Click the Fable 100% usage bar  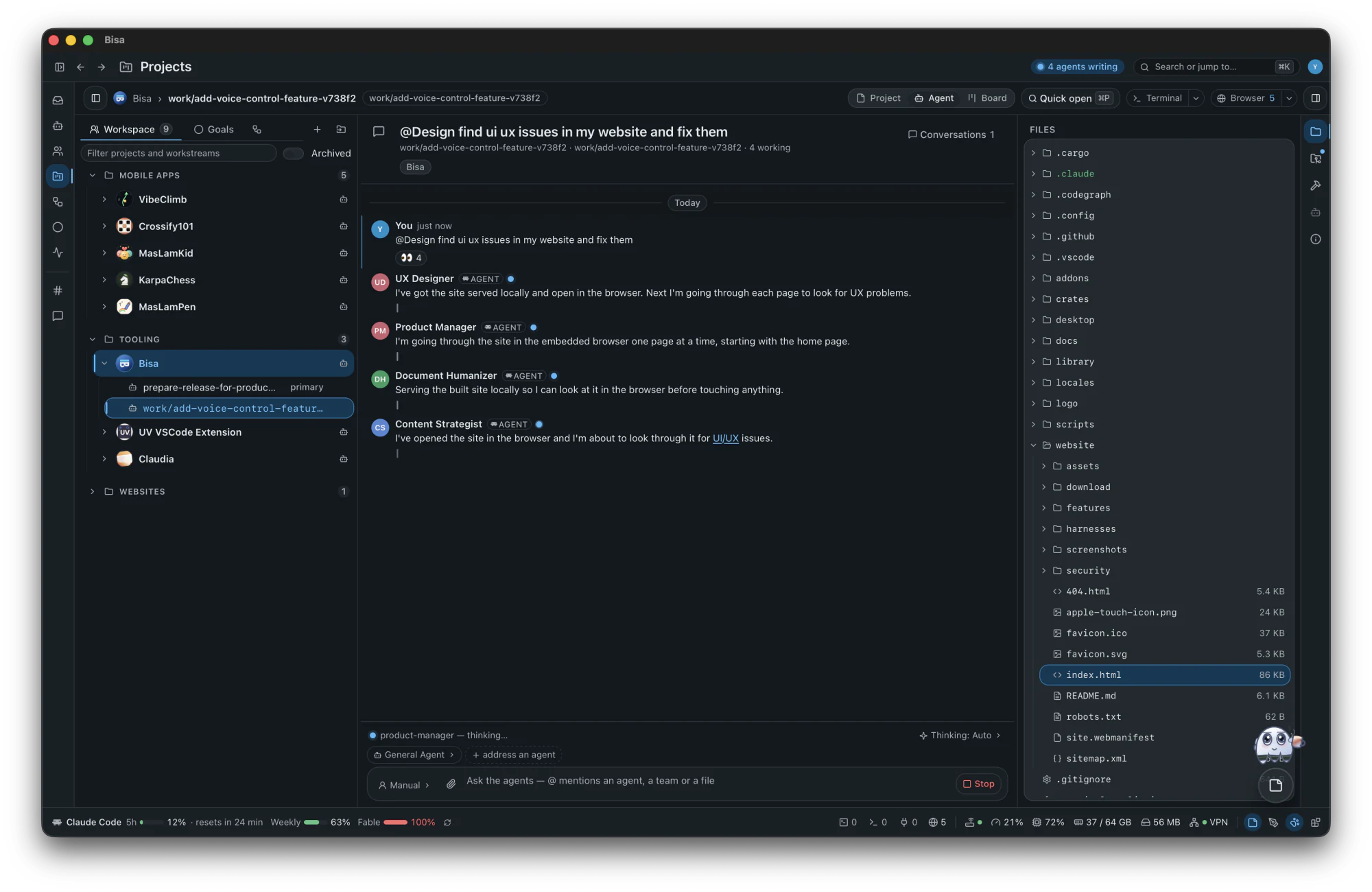(x=396, y=822)
